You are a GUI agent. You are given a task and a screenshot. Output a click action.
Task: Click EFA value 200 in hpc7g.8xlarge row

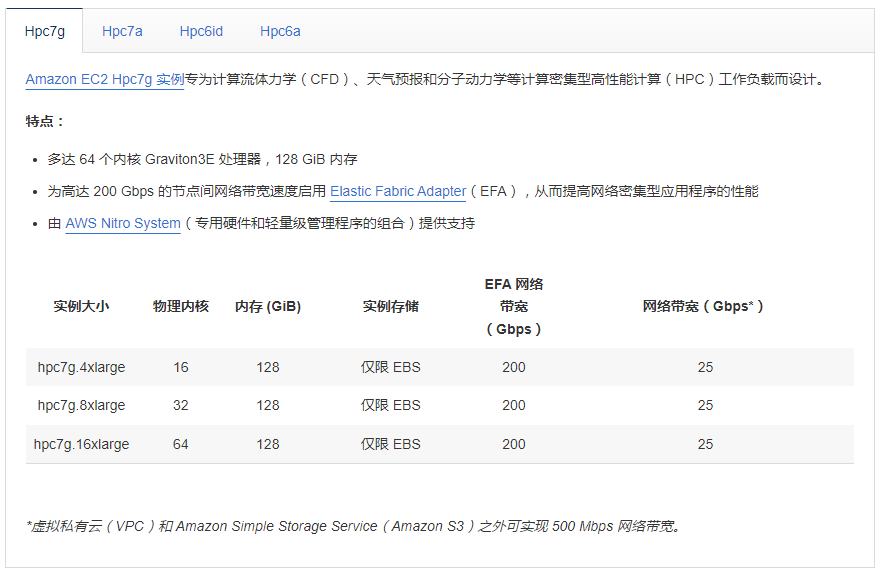click(514, 405)
